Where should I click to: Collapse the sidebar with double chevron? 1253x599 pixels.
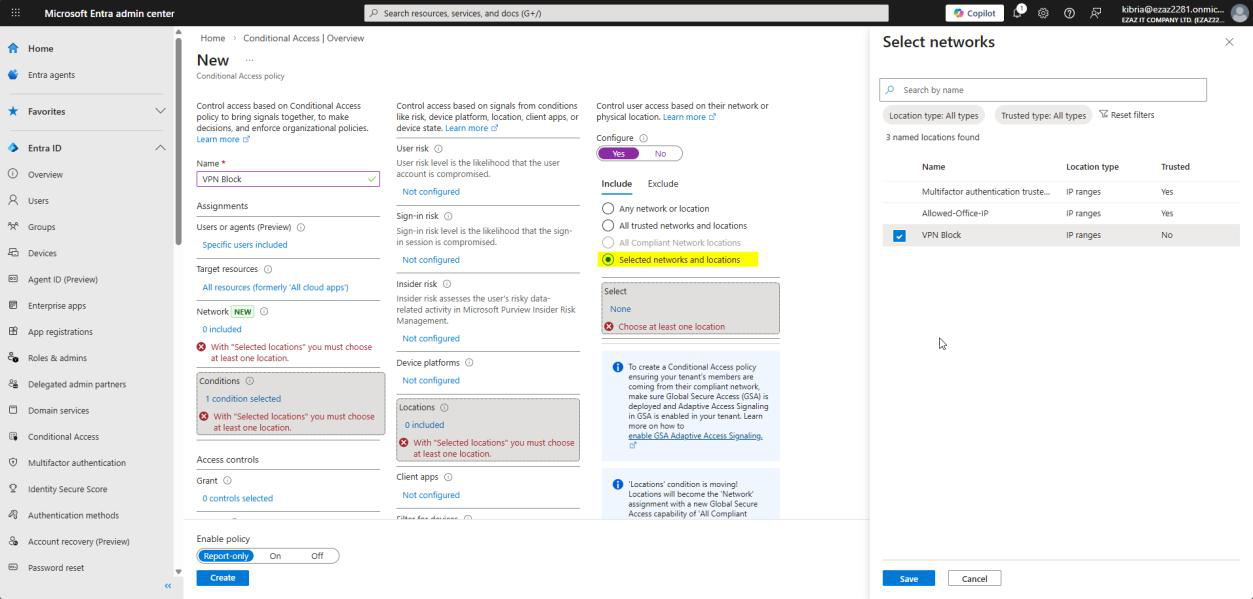pyautogui.click(x=168, y=586)
